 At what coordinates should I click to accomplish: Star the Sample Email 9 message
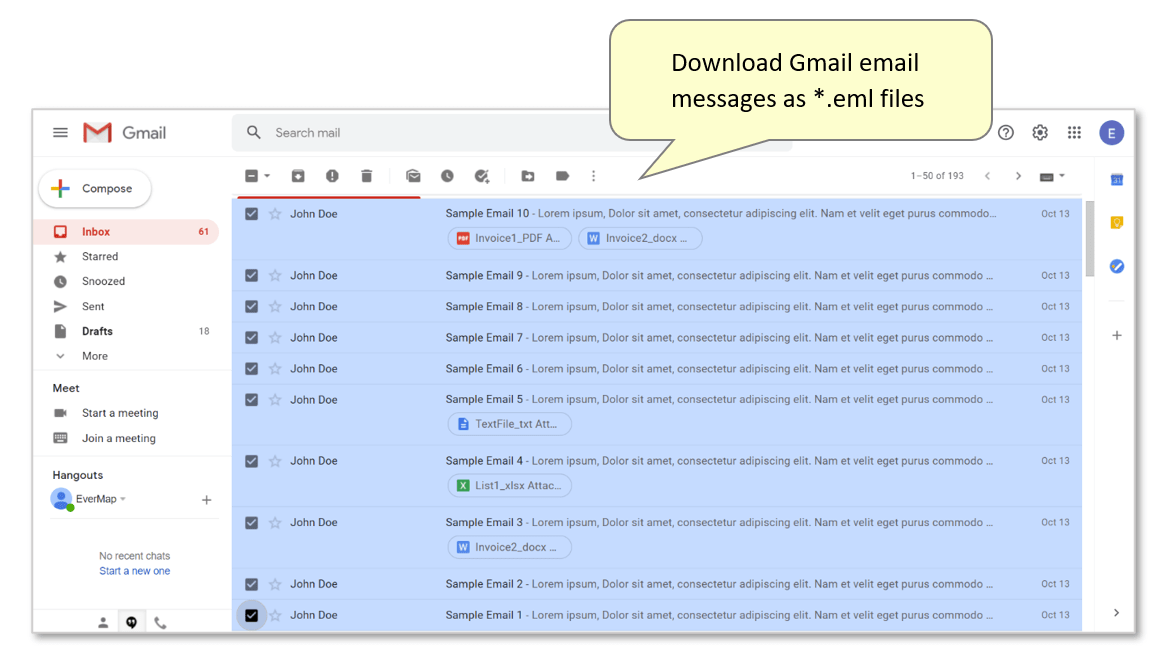click(275, 276)
